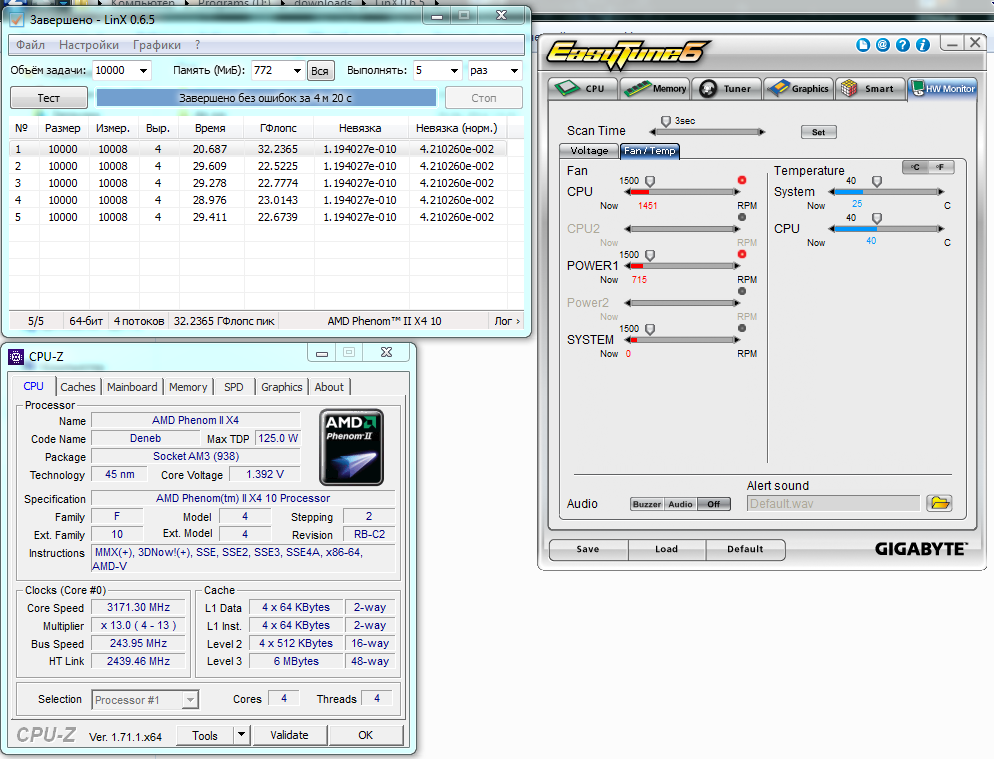
Task: Switch to the CPU tab in EasyTune6
Action: (x=583, y=89)
